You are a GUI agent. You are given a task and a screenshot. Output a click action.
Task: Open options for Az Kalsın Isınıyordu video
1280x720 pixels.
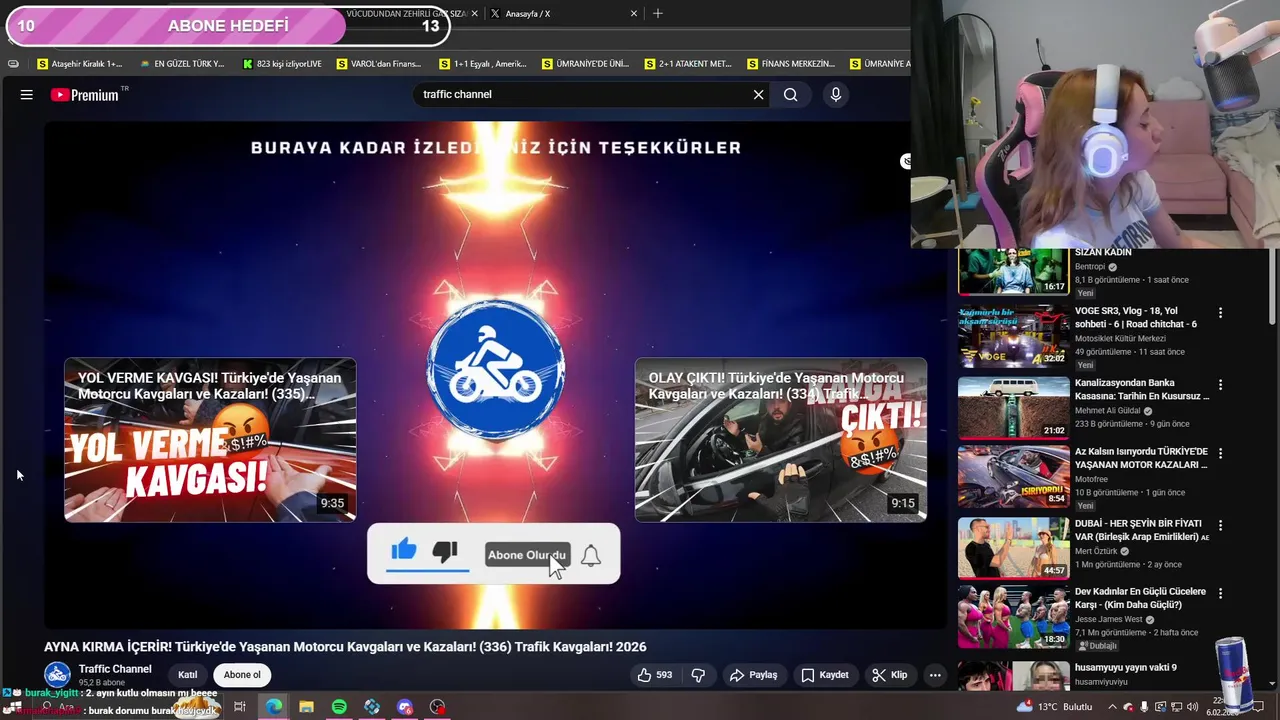point(1220,453)
